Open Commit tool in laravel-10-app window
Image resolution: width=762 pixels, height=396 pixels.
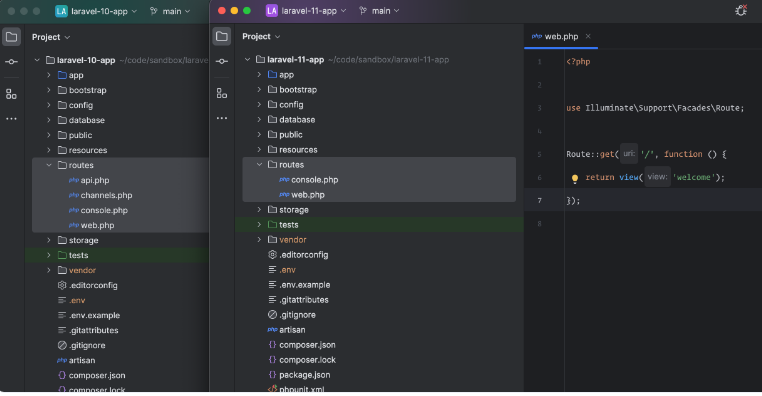(11, 62)
